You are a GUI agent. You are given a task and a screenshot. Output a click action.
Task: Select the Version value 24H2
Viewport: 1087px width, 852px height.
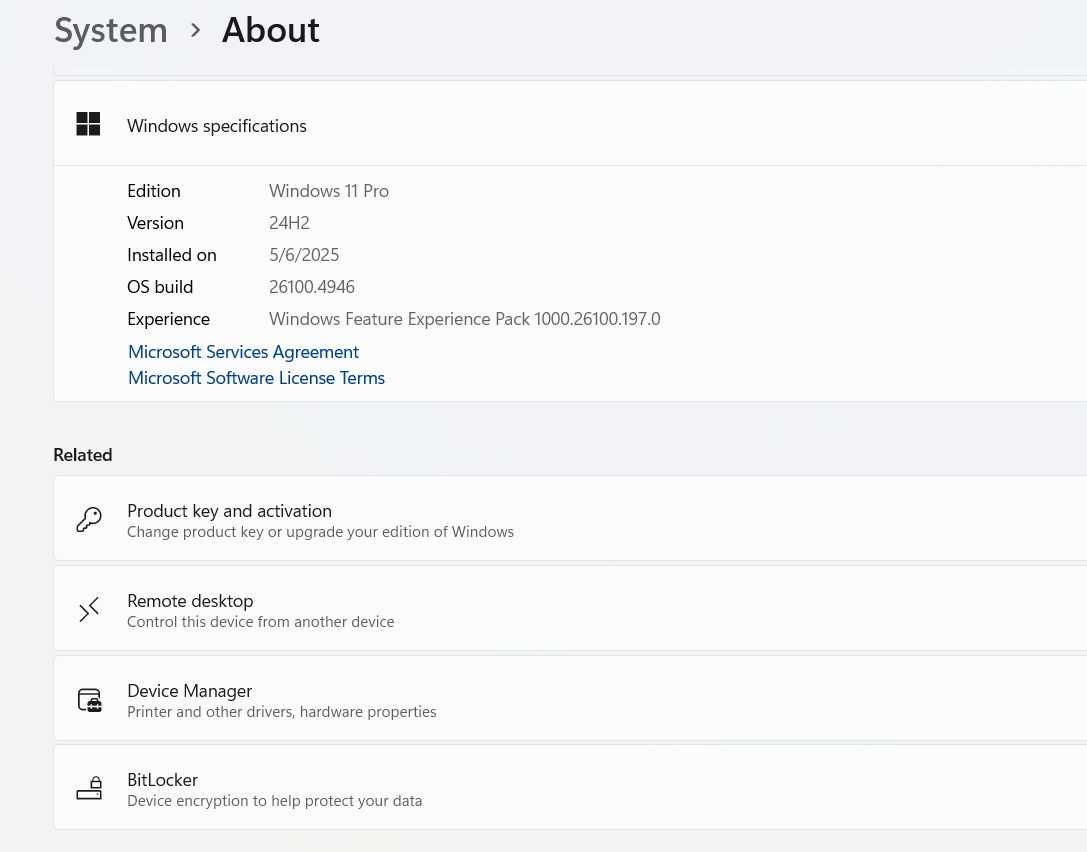(289, 223)
